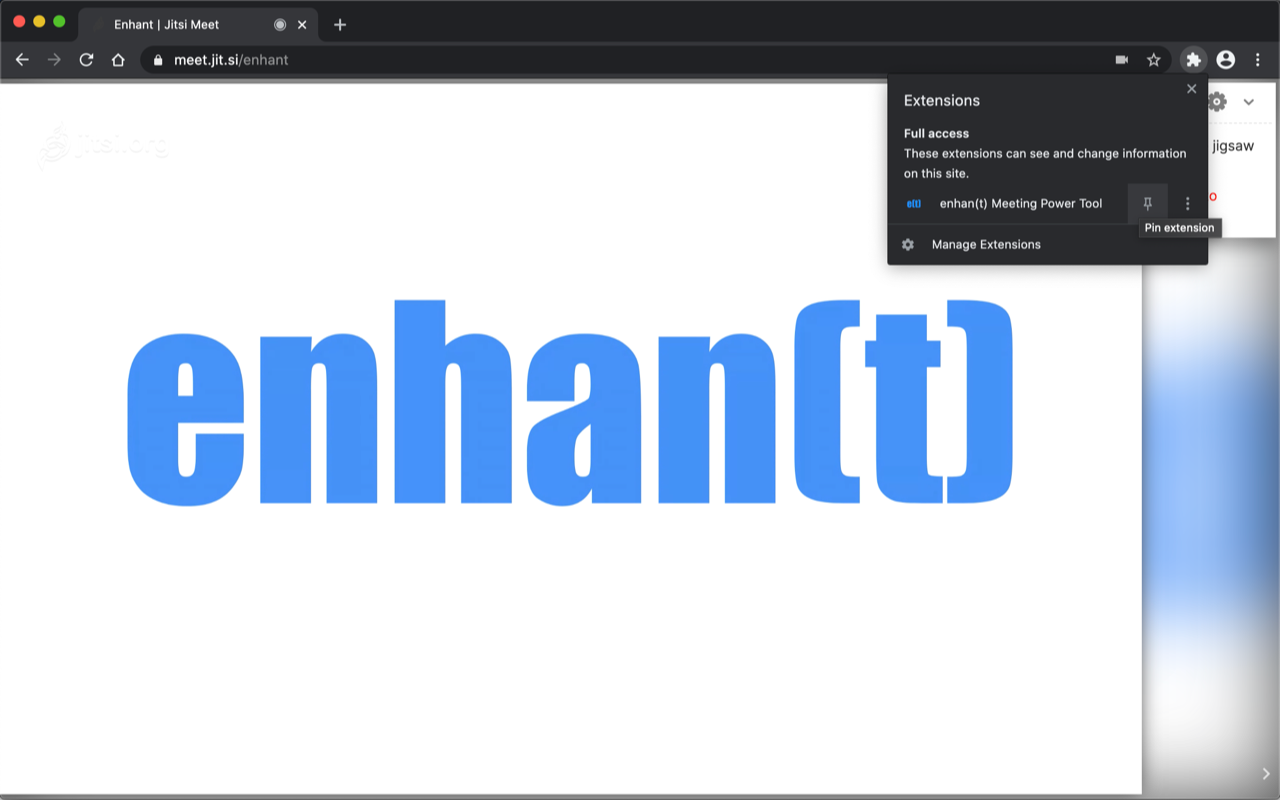Viewport: 1280px width, 800px height.
Task: Go to the browser home page
Action: pos(118,60)
